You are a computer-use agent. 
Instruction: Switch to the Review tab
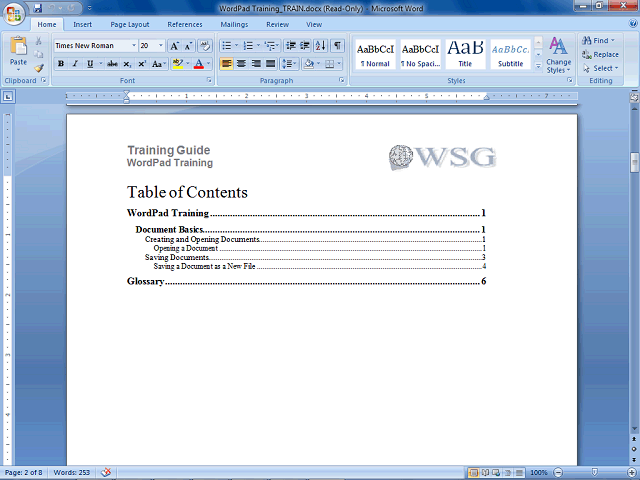(x=278, y=24)
